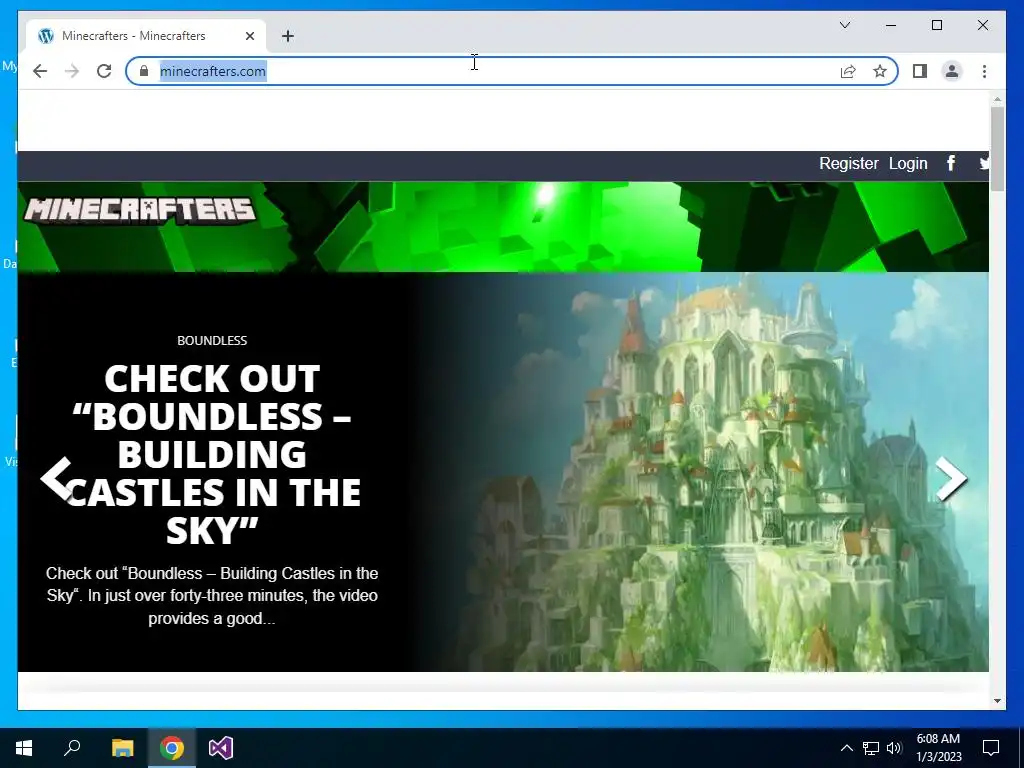
Task: Select the Minecrafters - Minecrafters tab
Action: (x=146, y=36)
